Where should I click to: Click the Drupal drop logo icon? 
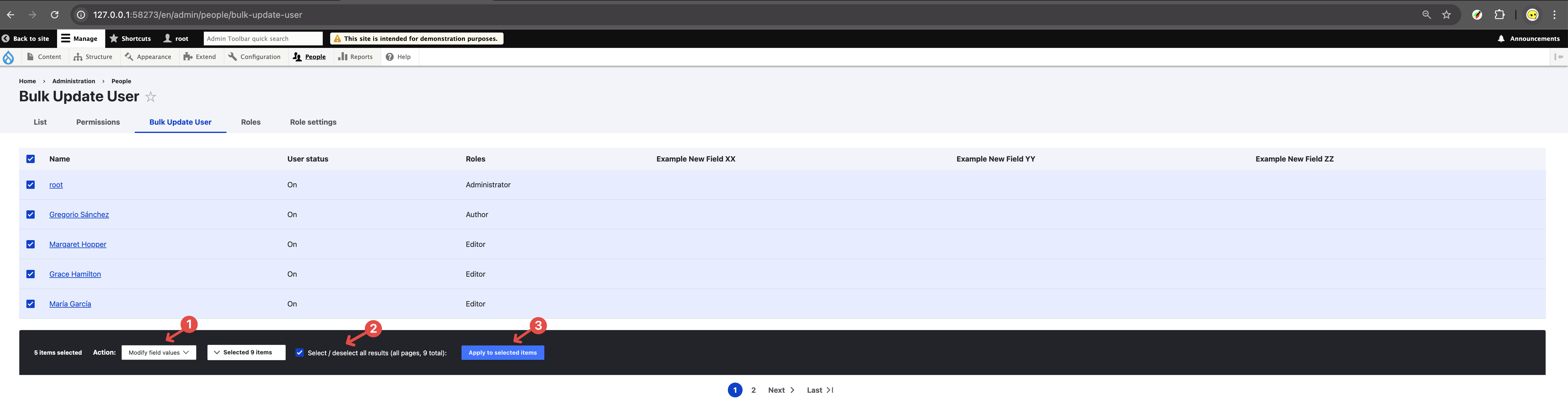[9, 57]
